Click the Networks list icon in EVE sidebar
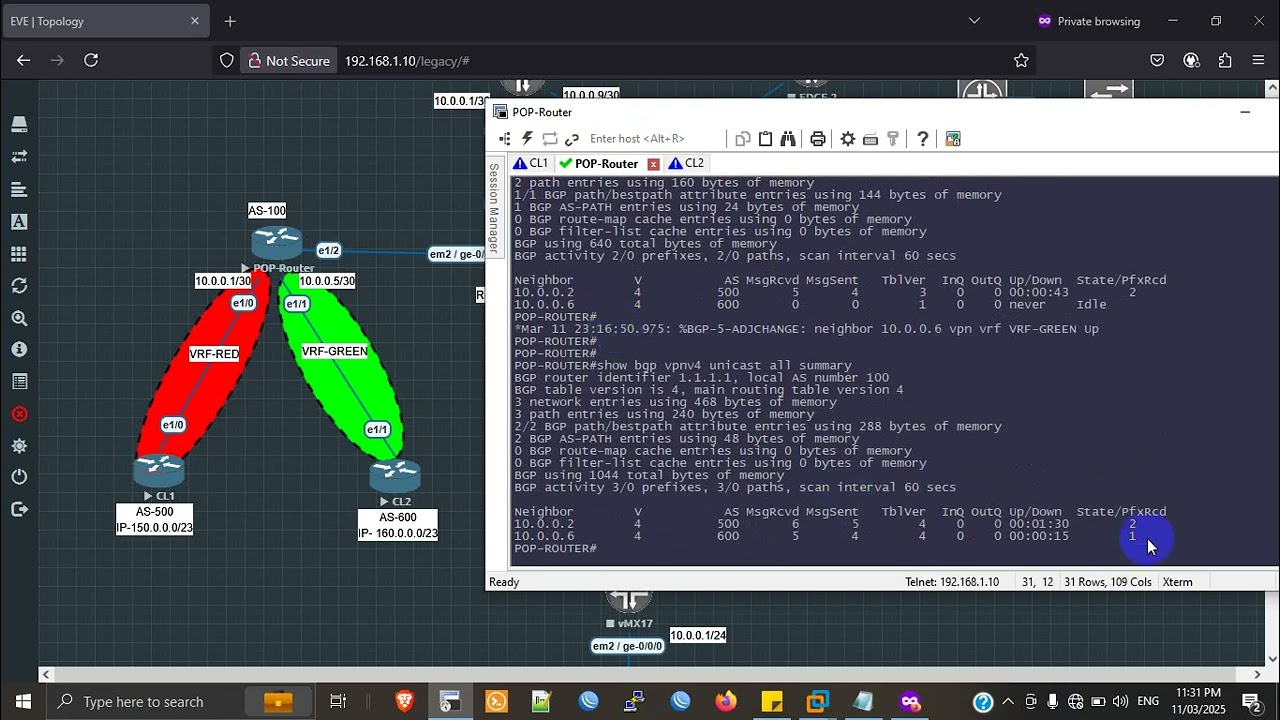This screenshot has height=720, width=1280. 19,189
